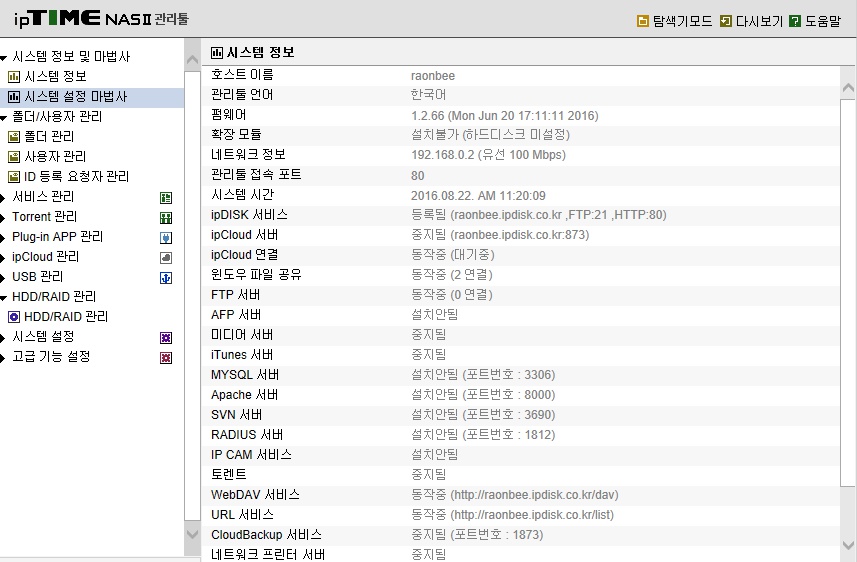
Task: Click the HDD/RAID 관리 disk icon
Action: (14, 317)
